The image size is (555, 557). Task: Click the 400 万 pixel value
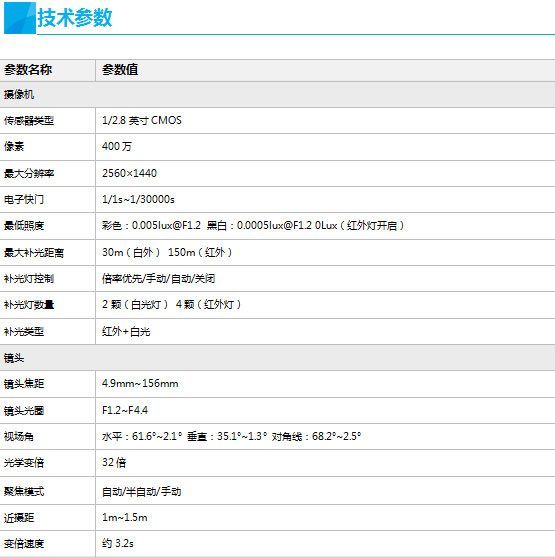[117, 146]
